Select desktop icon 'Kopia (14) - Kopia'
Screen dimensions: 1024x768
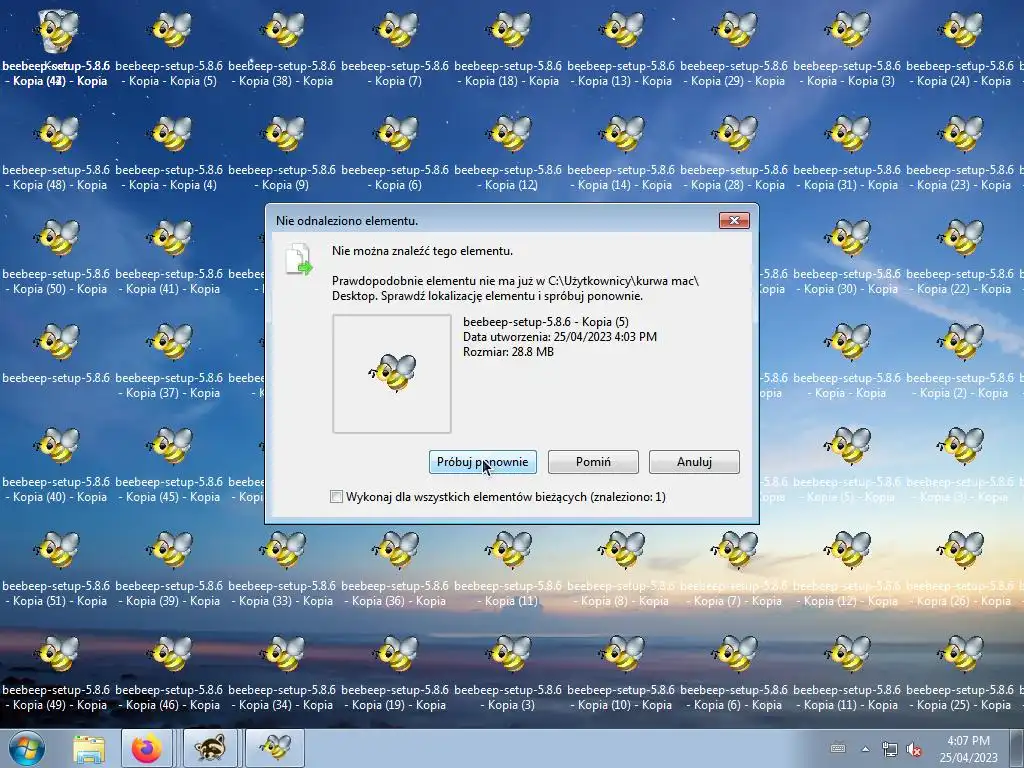(621, 155)
